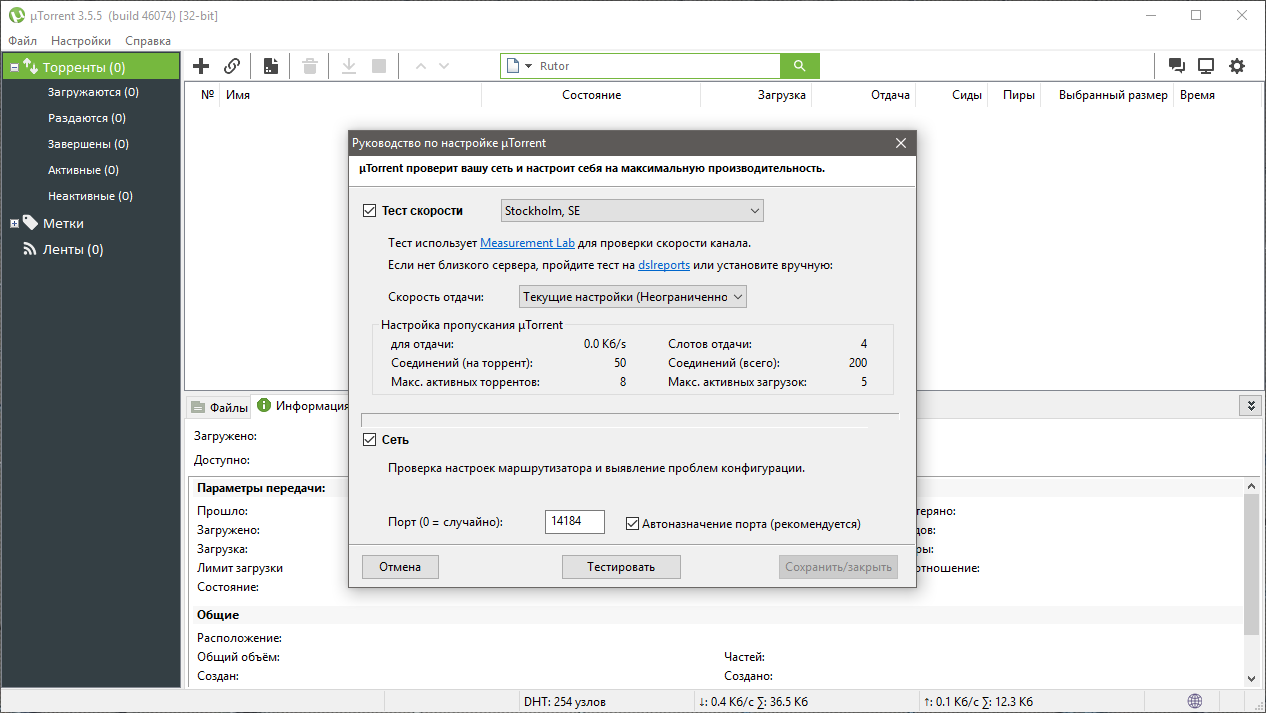The width and height of the screenshot is (1266, 713).
Task: Click the Stop Torrent square icon
Action: 379,66
